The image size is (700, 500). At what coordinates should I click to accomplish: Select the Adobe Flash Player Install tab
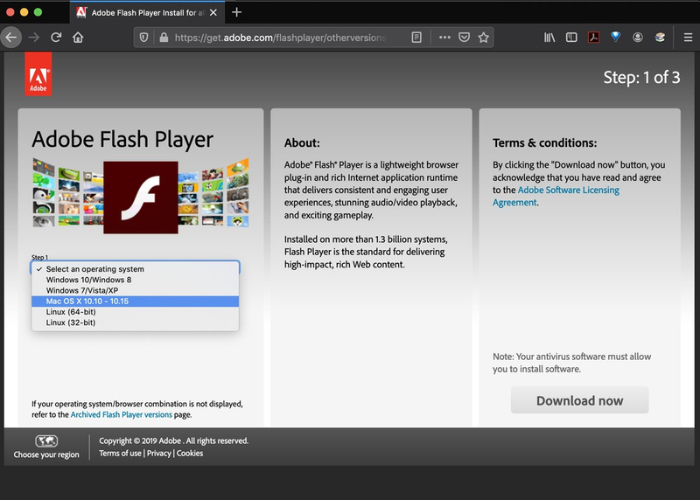(x=147, y=12)
